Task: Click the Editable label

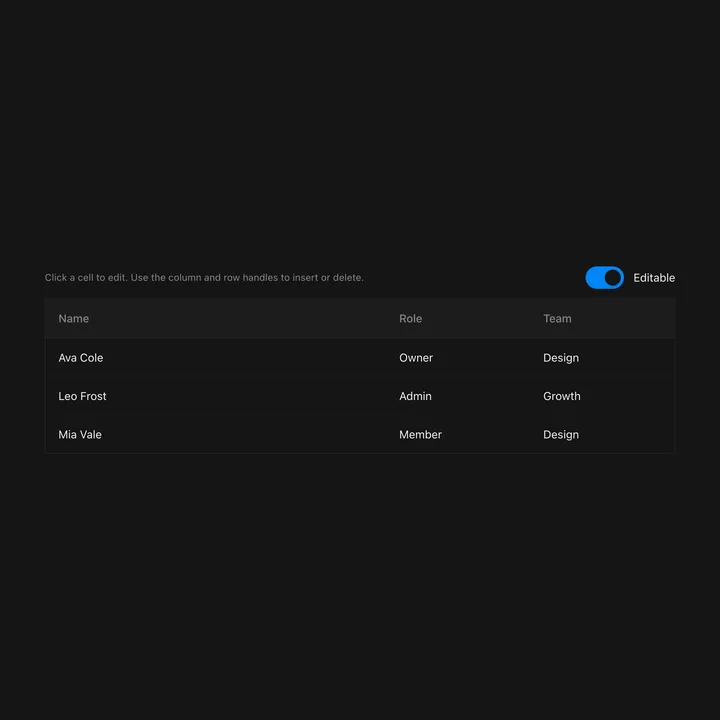Action: pos(654,278)
